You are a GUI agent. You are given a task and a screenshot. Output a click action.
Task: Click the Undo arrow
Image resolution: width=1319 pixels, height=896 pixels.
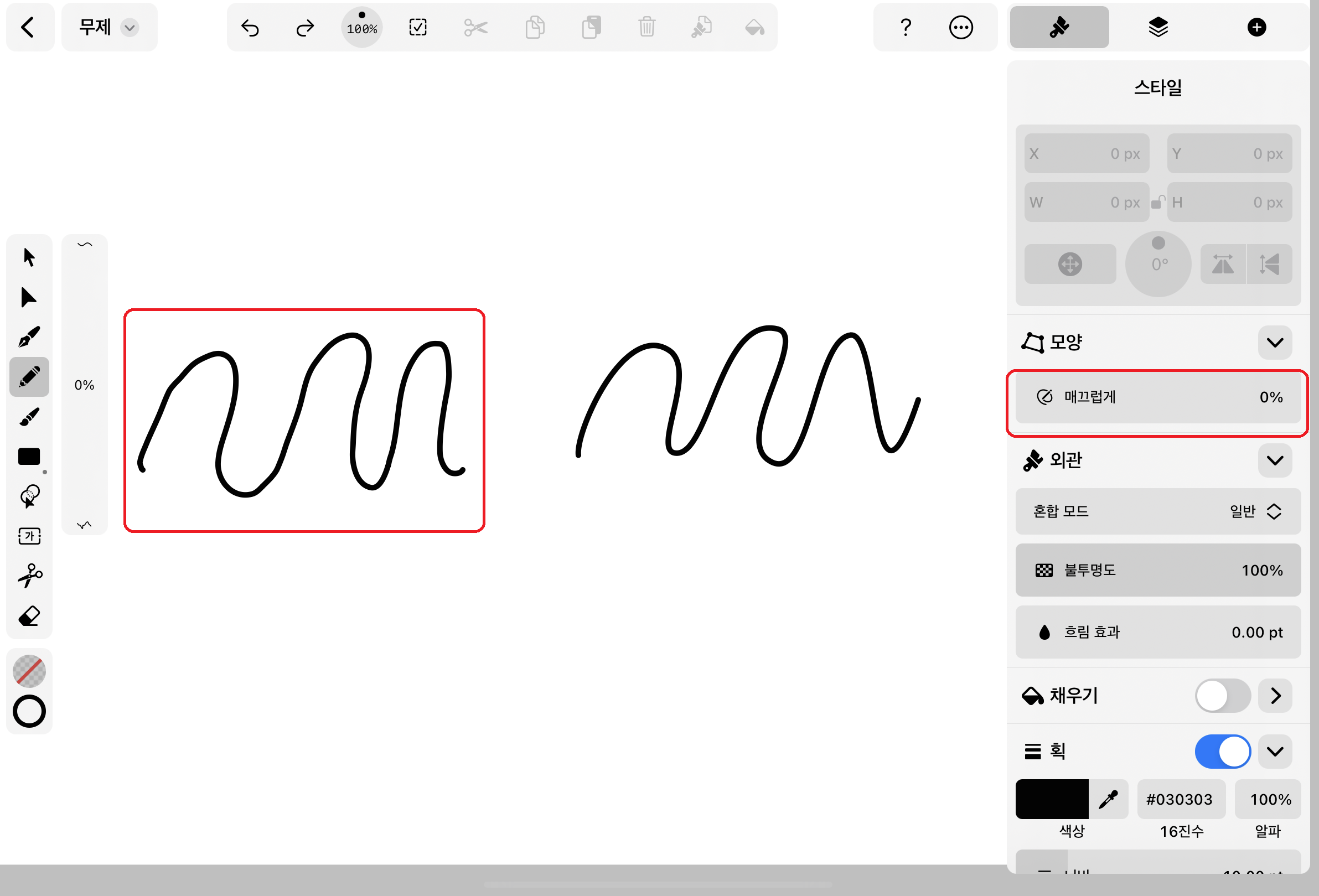250,27
